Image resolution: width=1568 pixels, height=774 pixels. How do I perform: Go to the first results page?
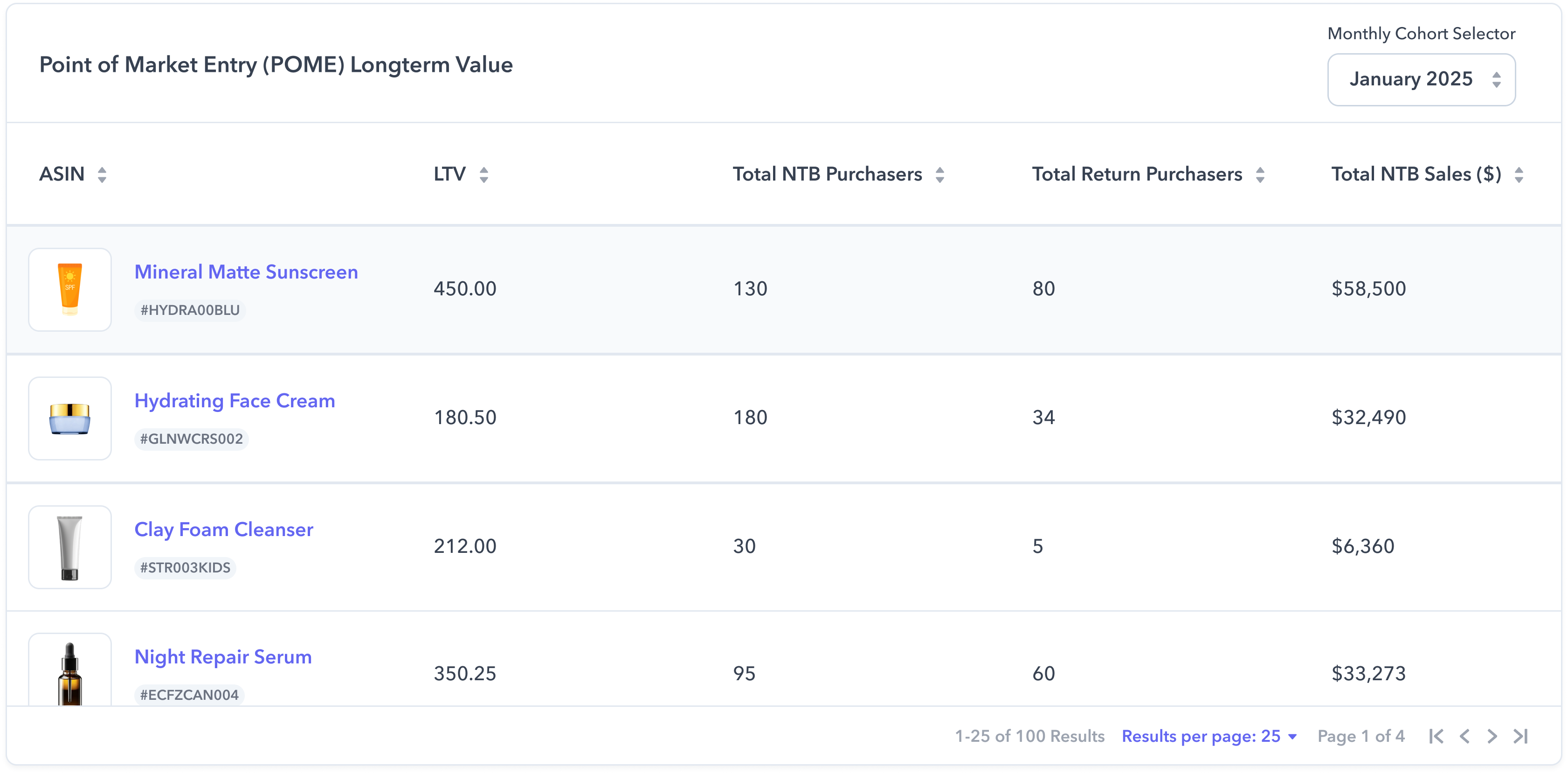1437,736
